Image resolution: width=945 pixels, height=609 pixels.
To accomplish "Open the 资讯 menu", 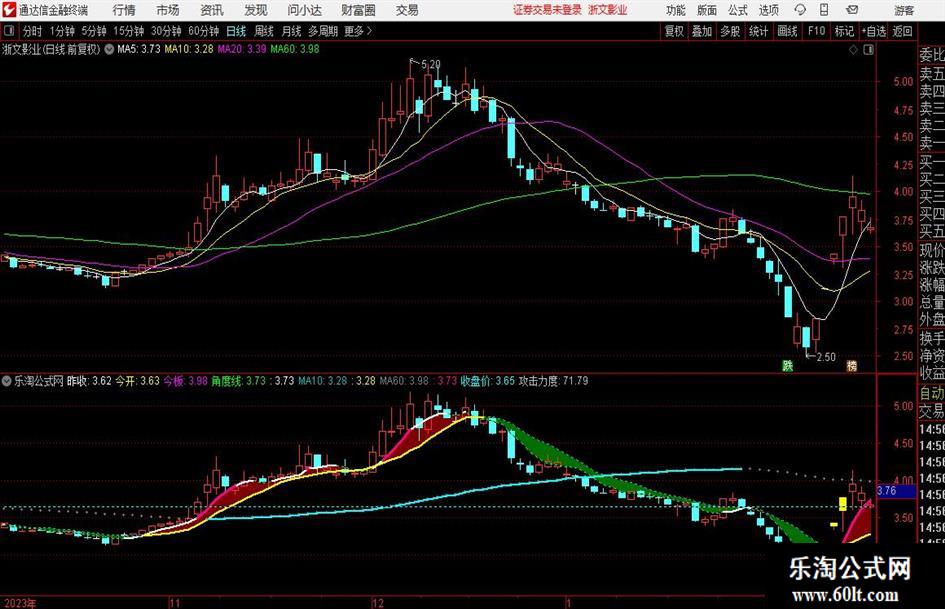I will point(212,10).
